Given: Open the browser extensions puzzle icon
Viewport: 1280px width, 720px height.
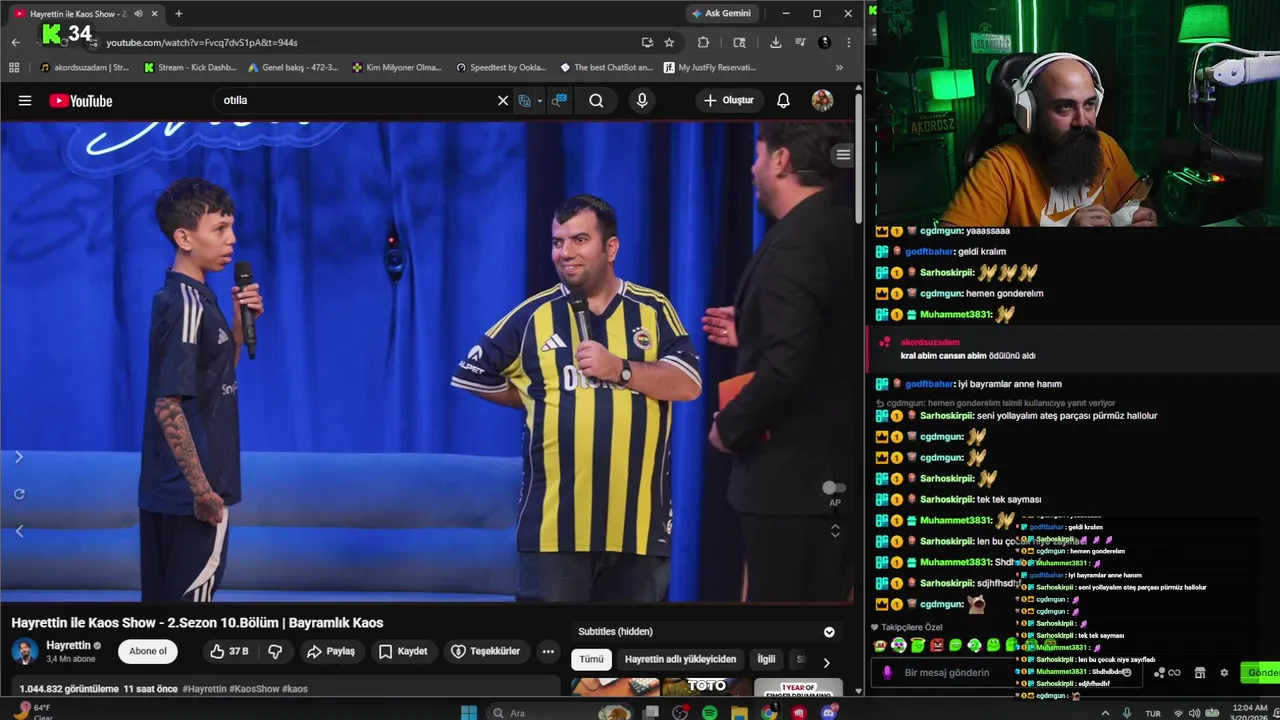Looking at the screenshot, I should pos(703,42).
